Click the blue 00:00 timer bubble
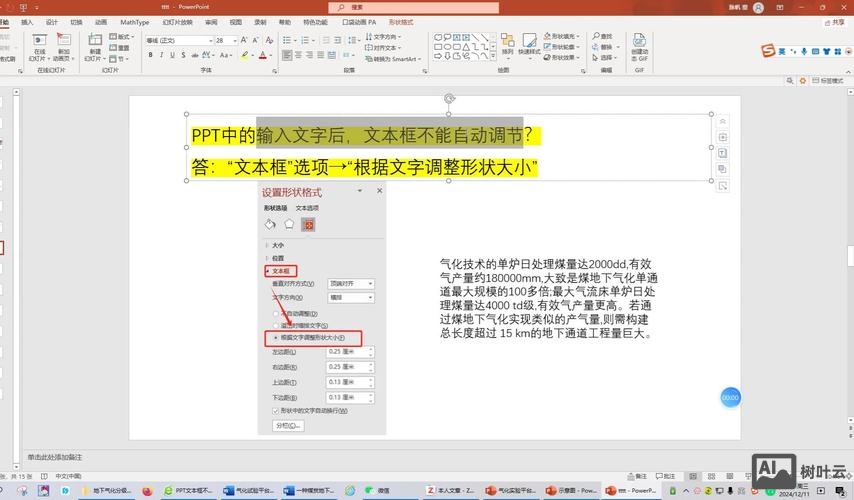Viewport: 854px width, 500px height. pos(730,397)
